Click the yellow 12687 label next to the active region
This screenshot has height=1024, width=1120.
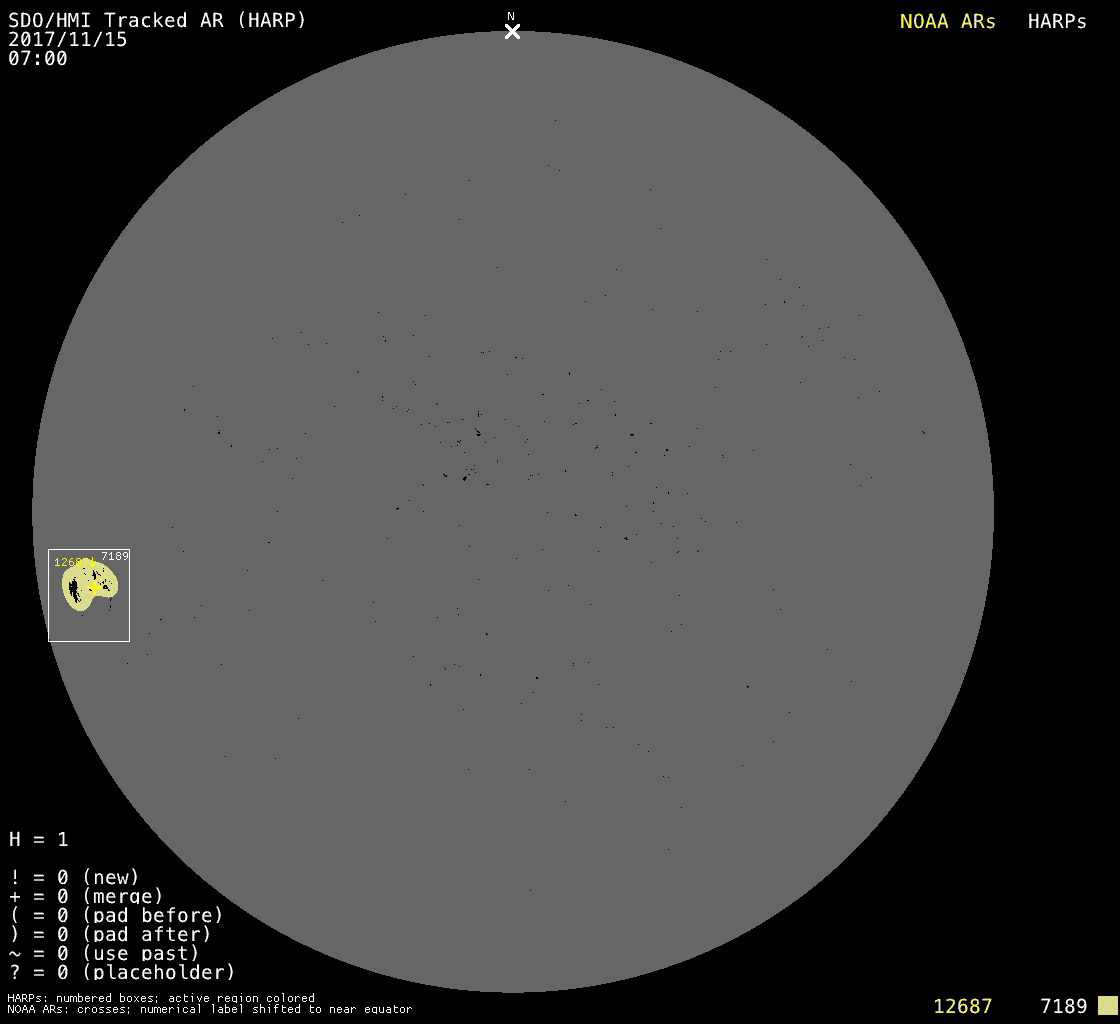(x=71, y=562)
